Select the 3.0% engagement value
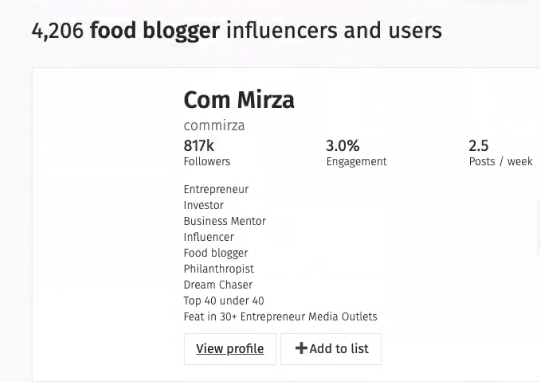This screenshot has width=540, height=382. pyautogui.click(x=343, y=146)
